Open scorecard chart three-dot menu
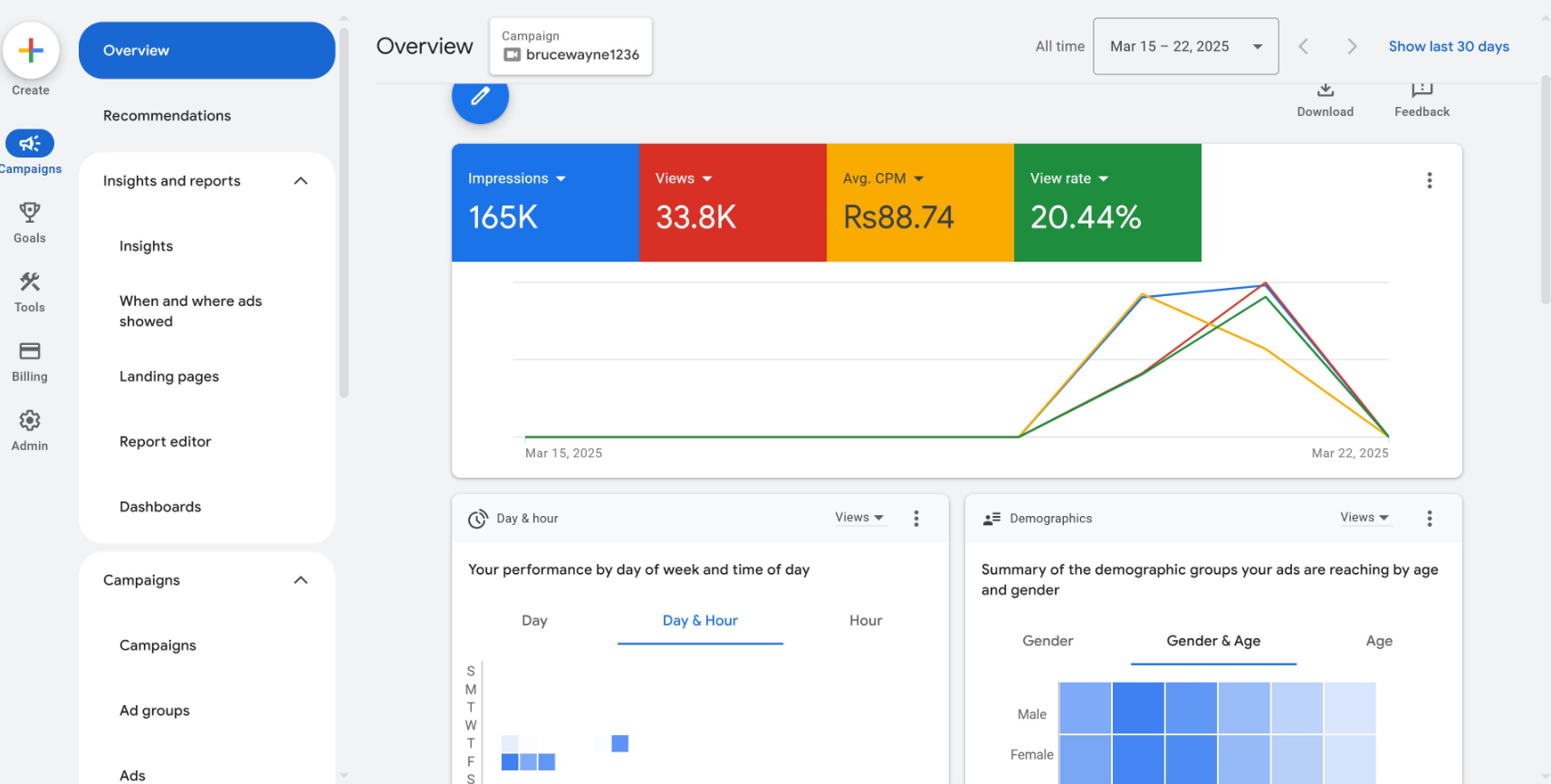The width and height of the screenshot is (1551, 784). click(1430, 180)
